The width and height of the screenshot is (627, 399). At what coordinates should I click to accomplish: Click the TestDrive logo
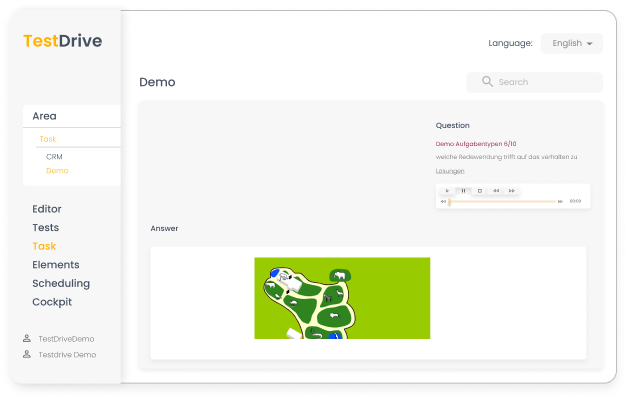[62, 41]
